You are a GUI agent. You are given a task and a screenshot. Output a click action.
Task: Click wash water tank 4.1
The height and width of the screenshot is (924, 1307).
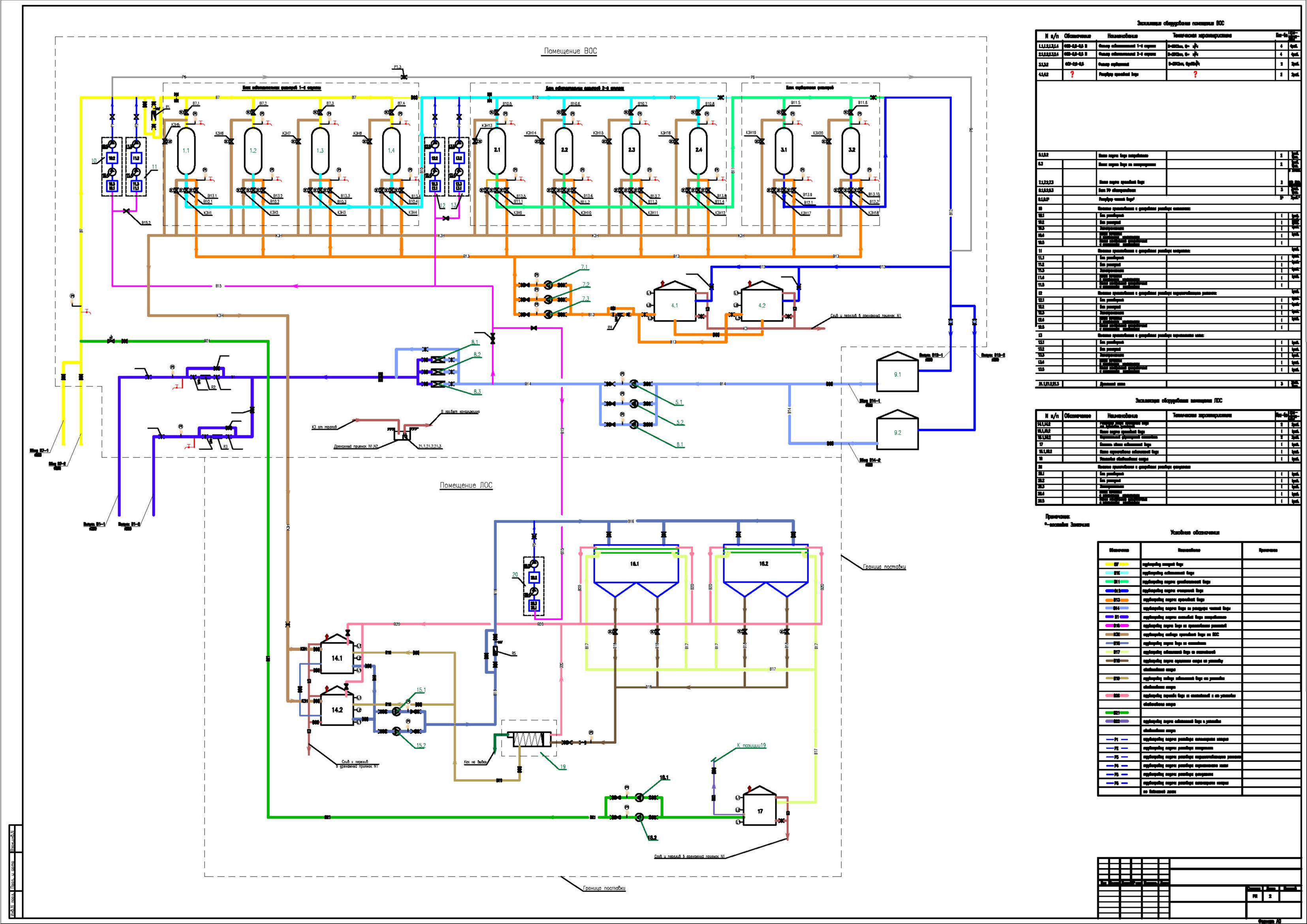675,301
